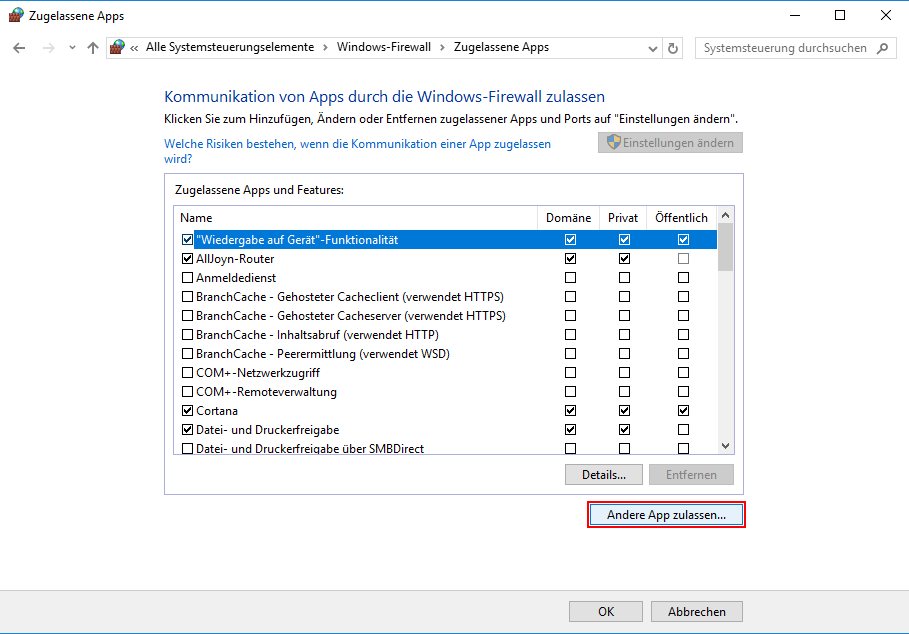The width and height of the screenshot is (909, 634).
Task: Click the Name column header
Action: tap(355, 218)
